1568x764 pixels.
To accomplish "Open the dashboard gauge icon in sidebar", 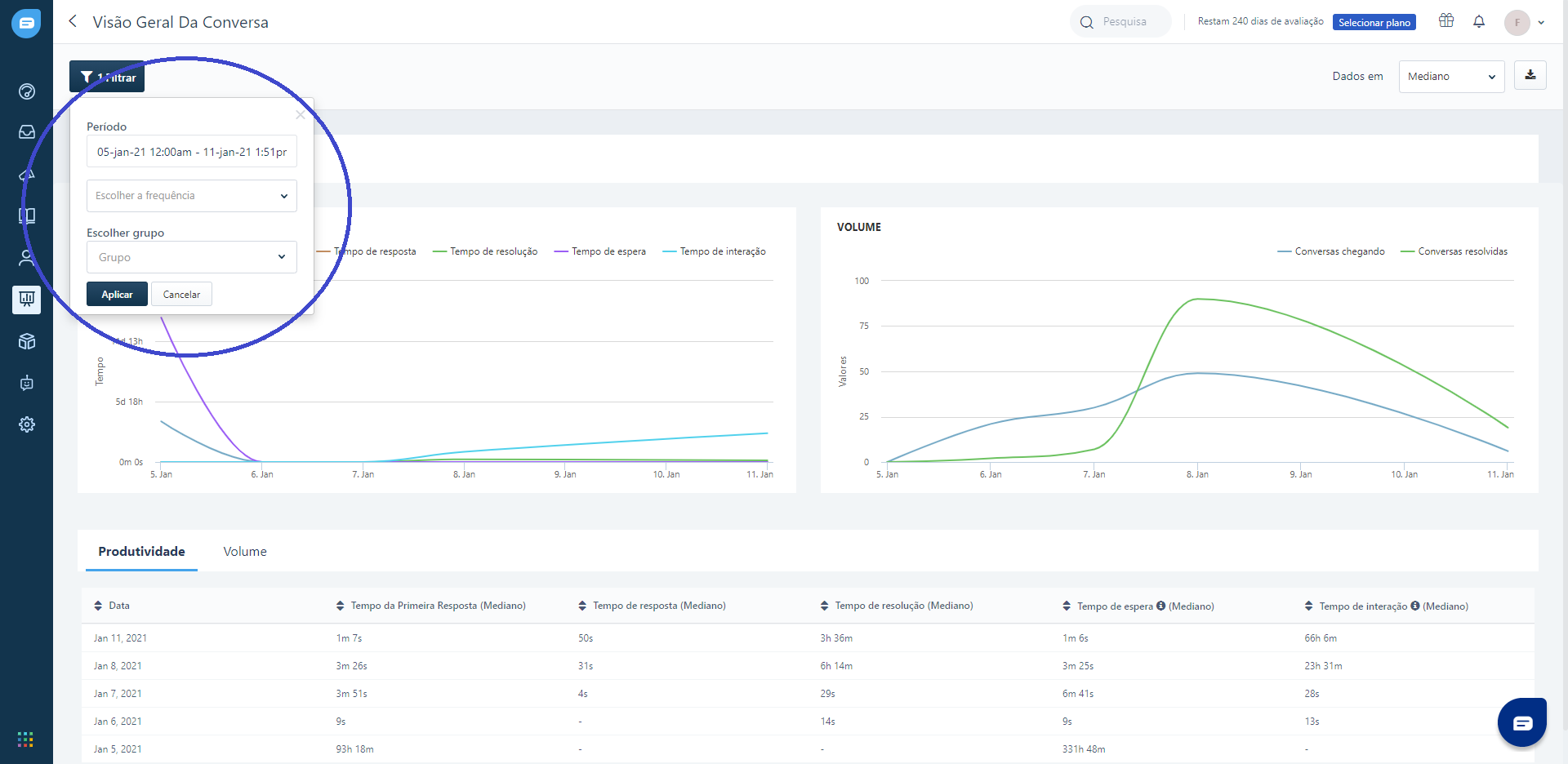I will (27, 91).
